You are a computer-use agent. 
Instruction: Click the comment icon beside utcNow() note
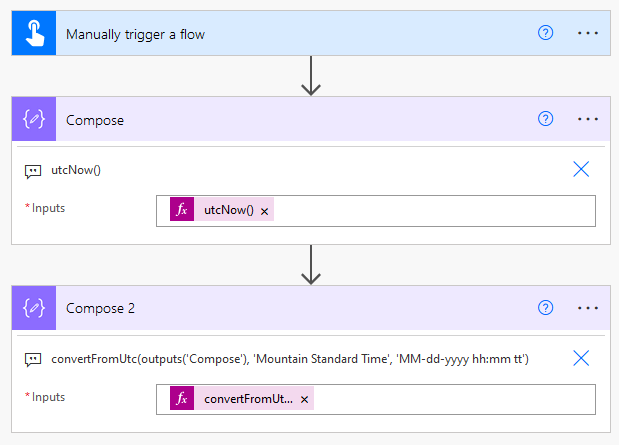pyautogui.click(x=33, y=170)
